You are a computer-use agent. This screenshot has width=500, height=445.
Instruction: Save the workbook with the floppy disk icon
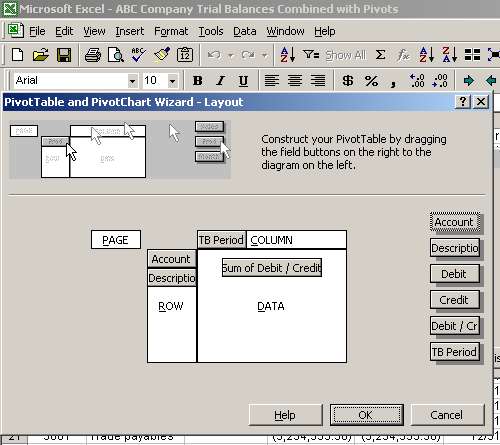click(x=64, y=55)
